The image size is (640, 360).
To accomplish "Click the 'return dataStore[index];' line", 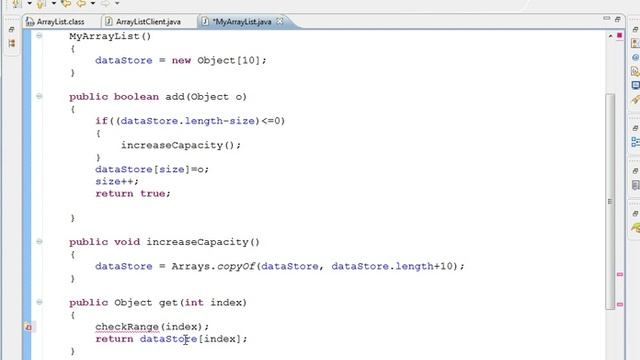I will pos(171,339).
